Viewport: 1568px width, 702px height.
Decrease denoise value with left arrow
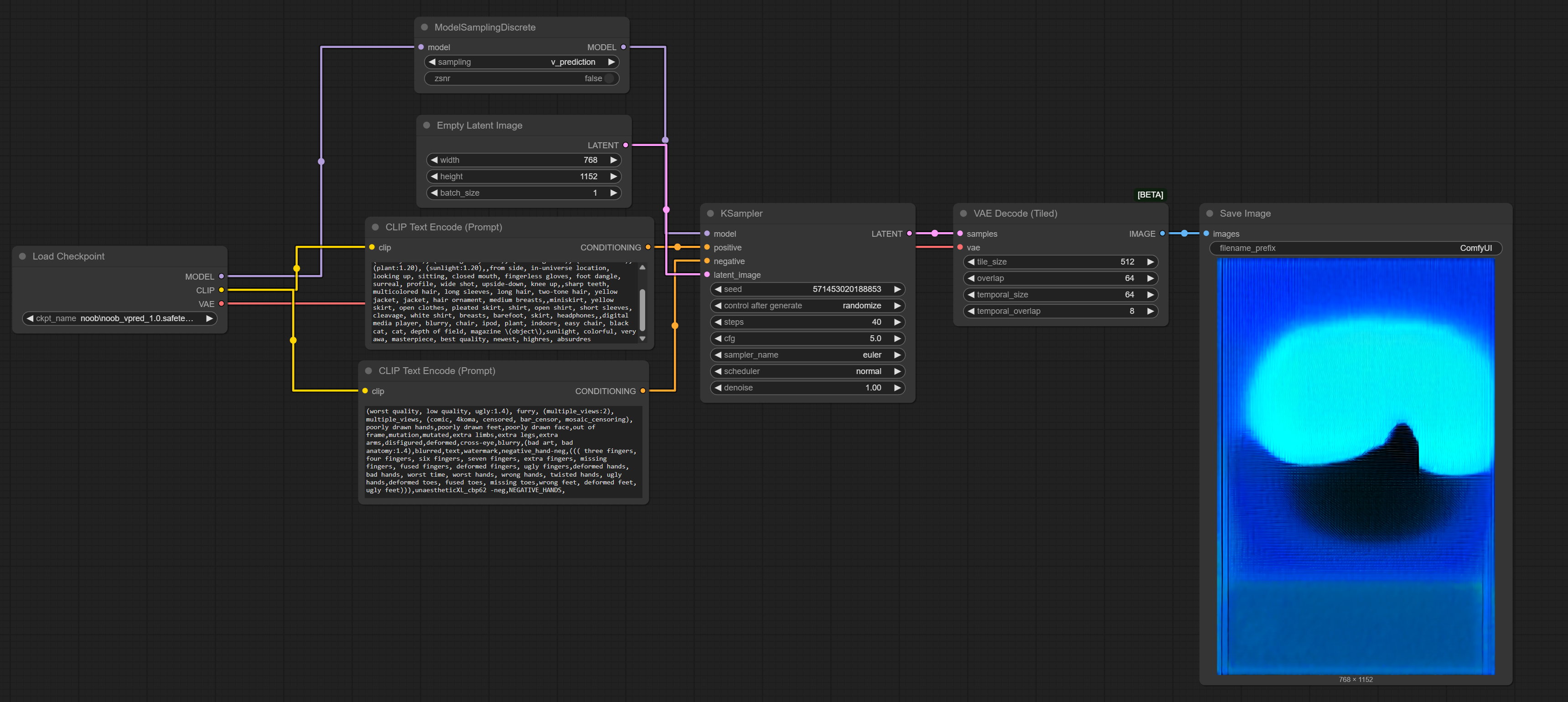click(x=718, y=388)
